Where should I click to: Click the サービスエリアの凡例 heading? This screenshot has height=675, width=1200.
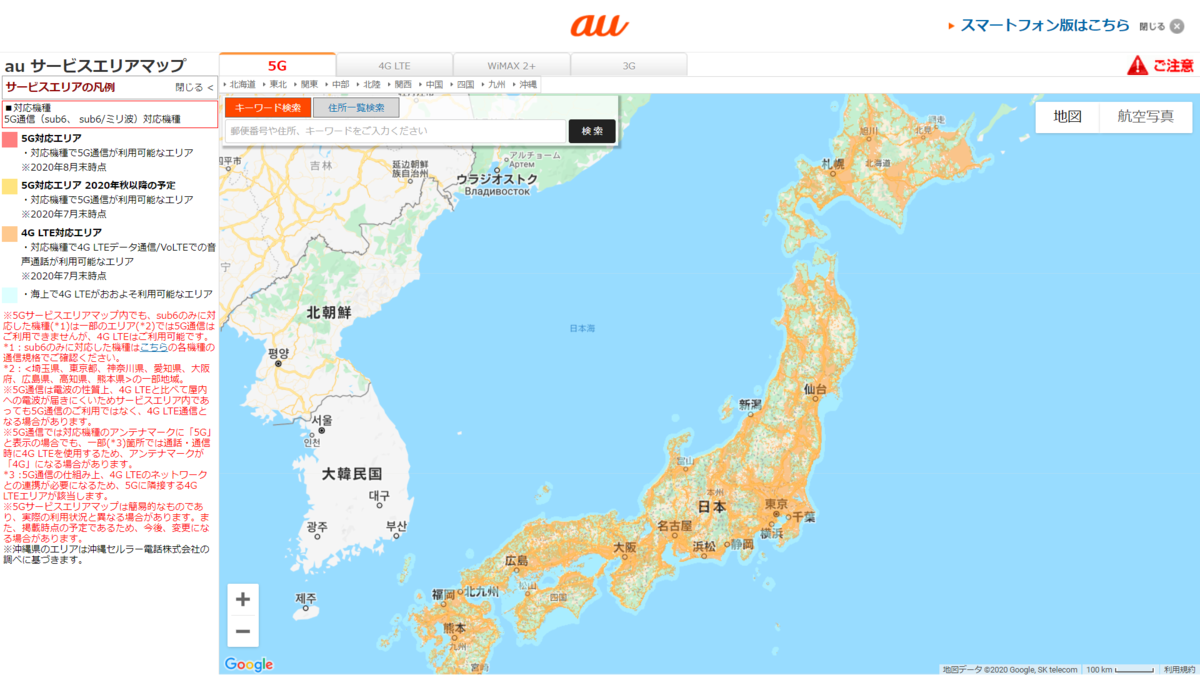pos(60,88)
